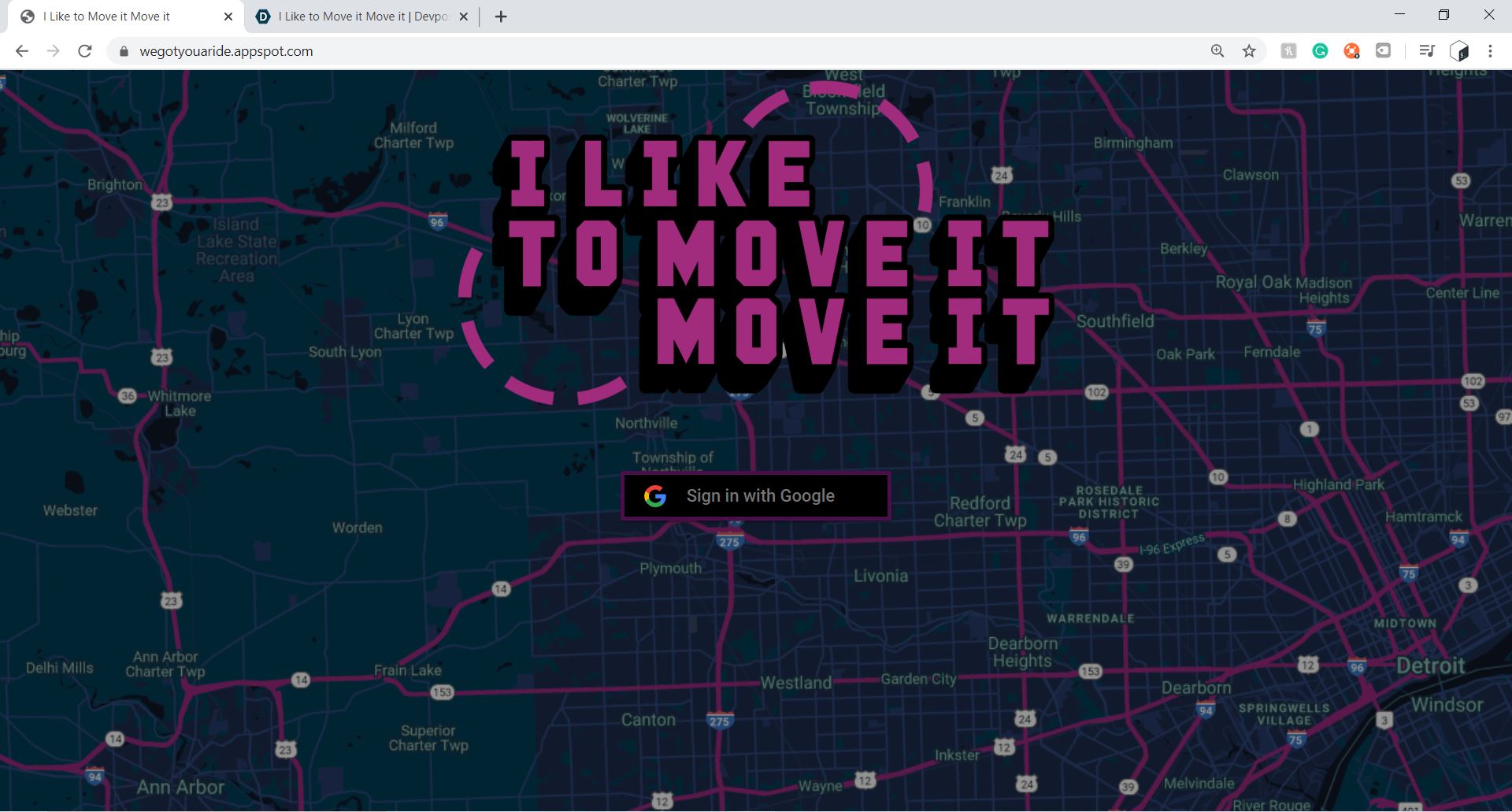Close the Chrome browser window
Screen dimensions: 1512x812
(x=1488, y=15)
